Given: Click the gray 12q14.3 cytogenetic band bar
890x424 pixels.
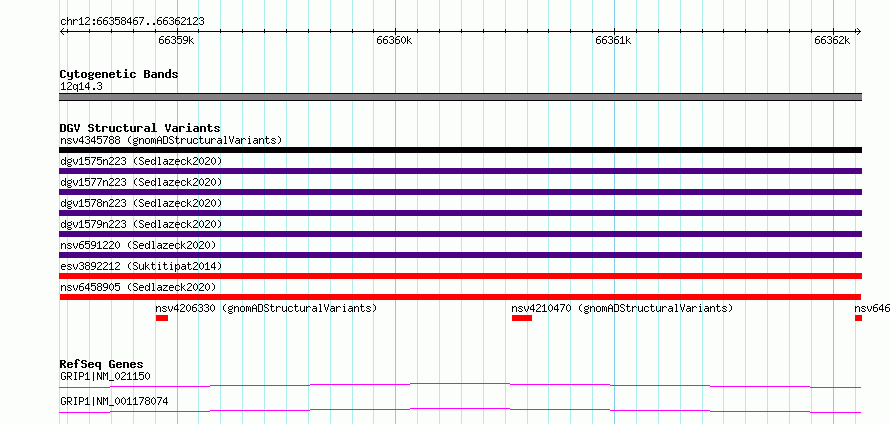Looking at the screenshot, I should click(x=460, y=97).
